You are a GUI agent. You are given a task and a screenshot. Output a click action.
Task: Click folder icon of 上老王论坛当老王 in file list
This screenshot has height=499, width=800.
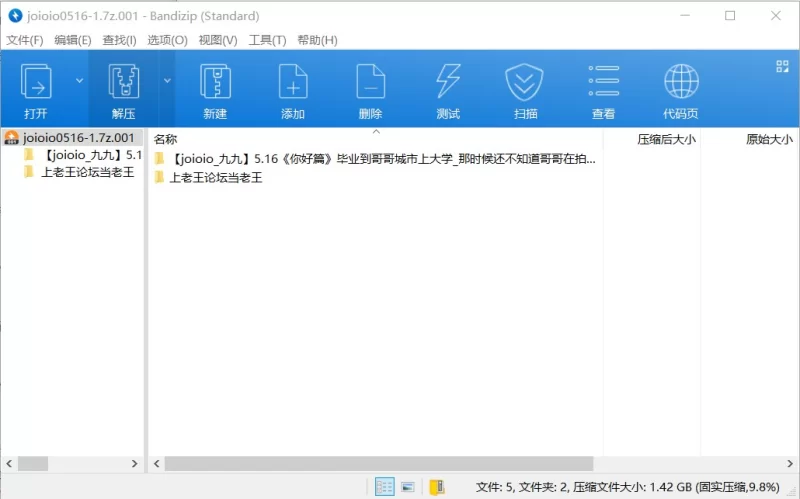point(160,178)
